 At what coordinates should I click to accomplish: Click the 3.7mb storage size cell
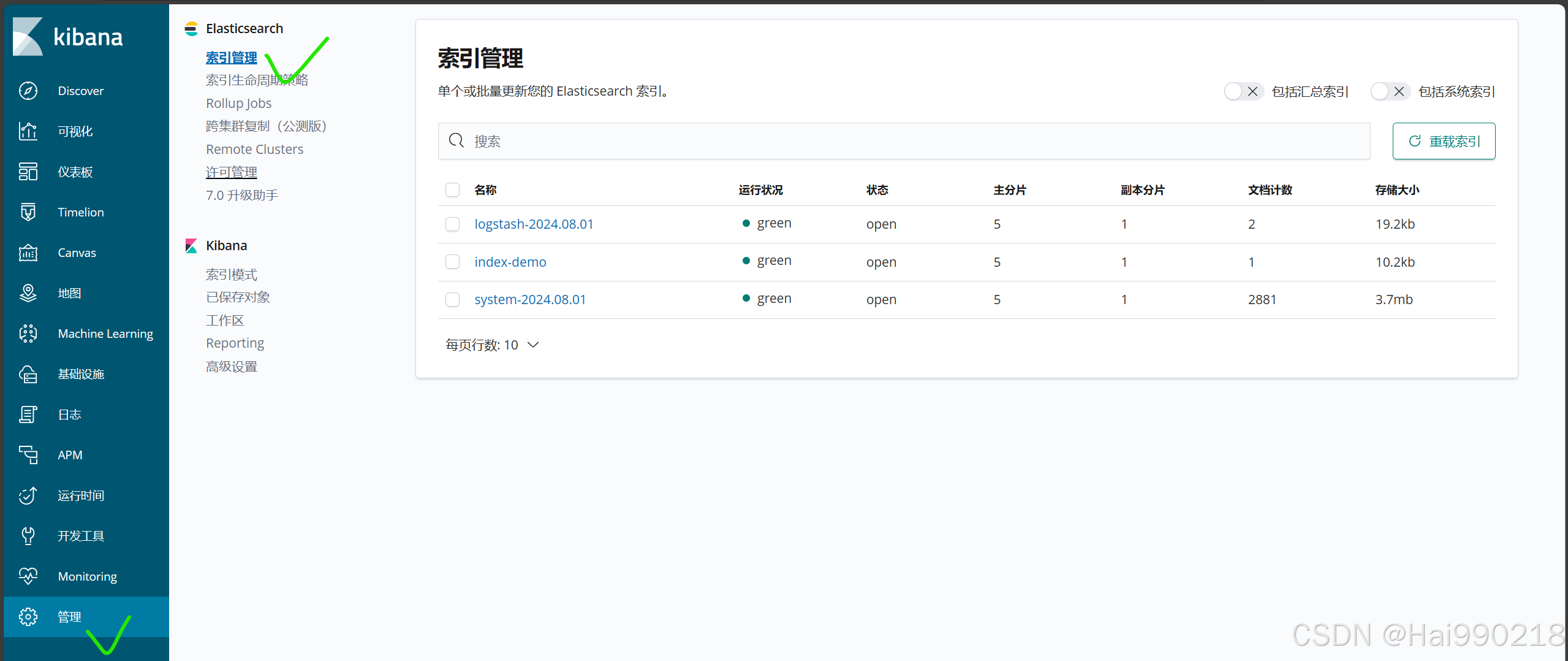click(x=1394, y=300)
